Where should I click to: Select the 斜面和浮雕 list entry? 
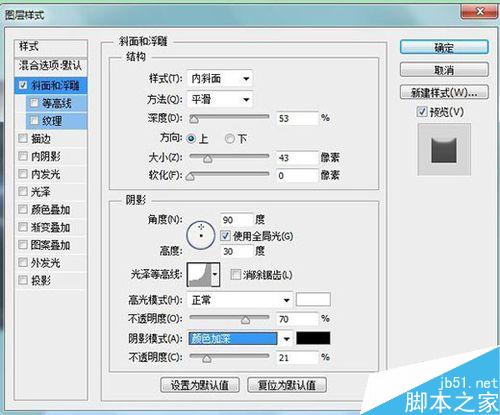[51, 85]
